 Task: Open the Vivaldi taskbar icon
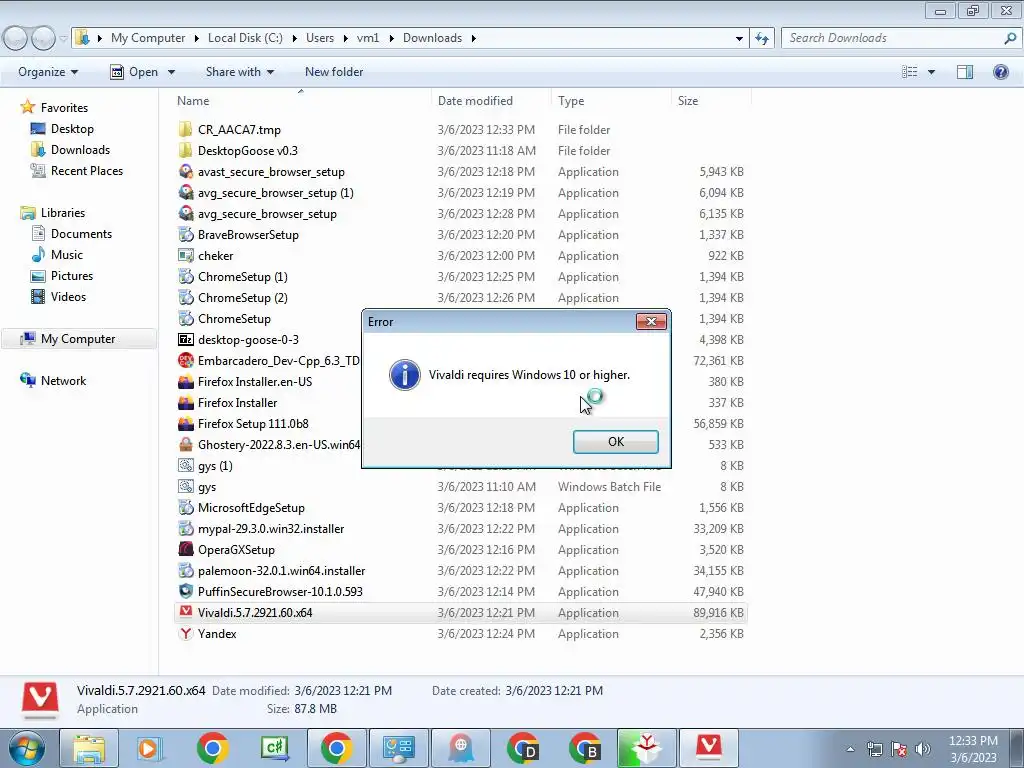pos(709,748)
